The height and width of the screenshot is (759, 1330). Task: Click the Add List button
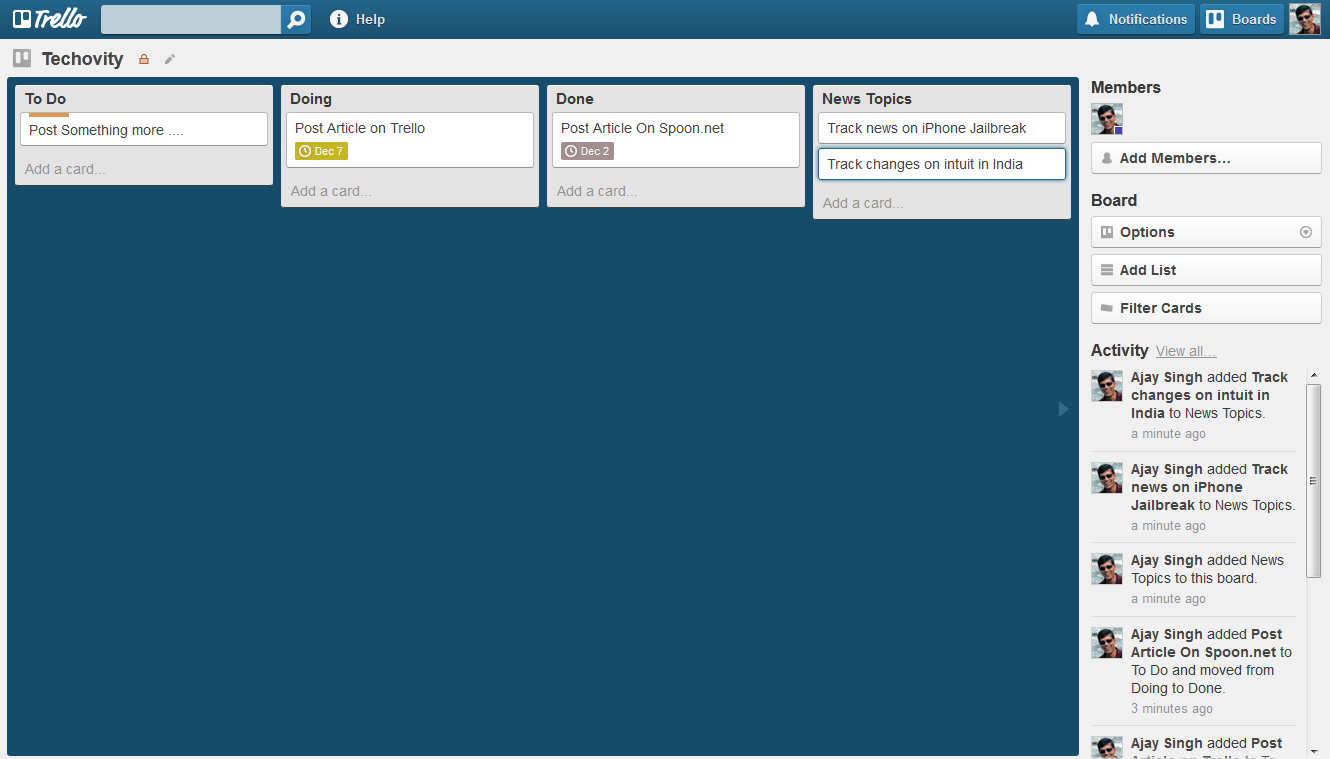tap(1206, 270)
